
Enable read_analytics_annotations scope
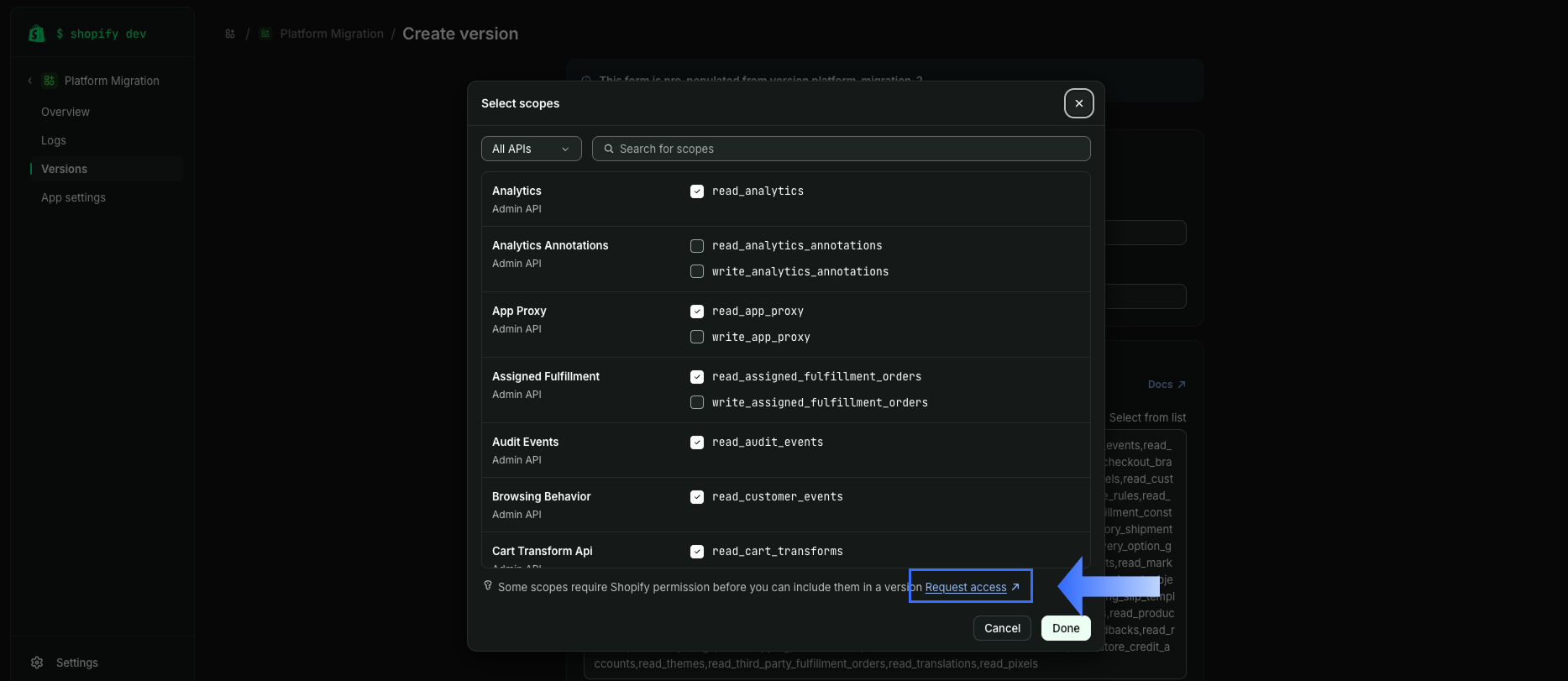[x=697, y=246]
